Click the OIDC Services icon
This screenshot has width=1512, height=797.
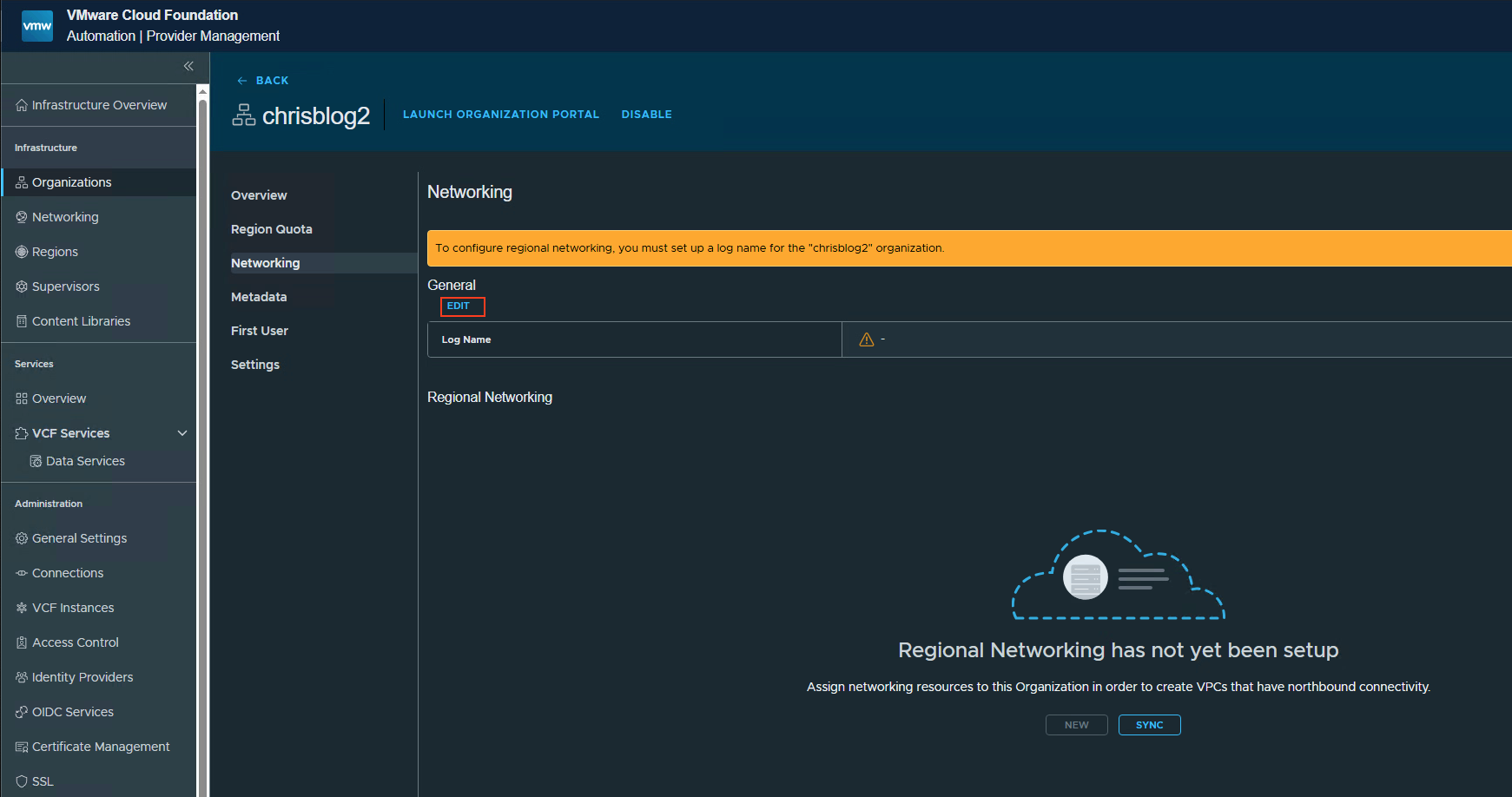pyautogui.click(x=22, y=712)
